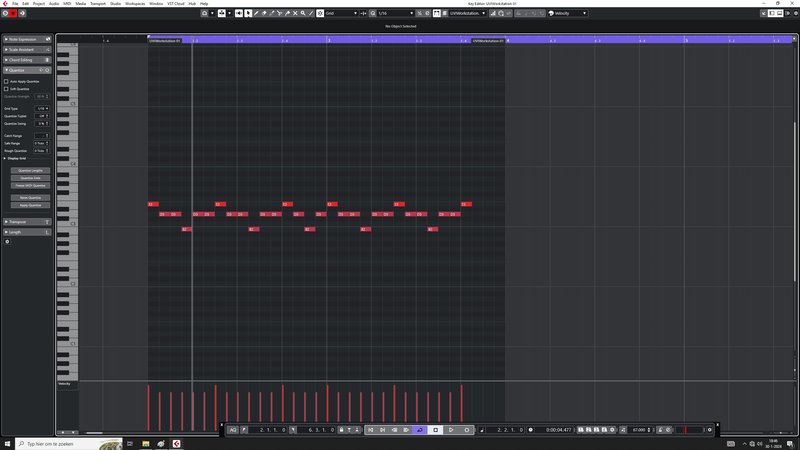Open the Edit menu
800x450 pixels.
[26, 4]
